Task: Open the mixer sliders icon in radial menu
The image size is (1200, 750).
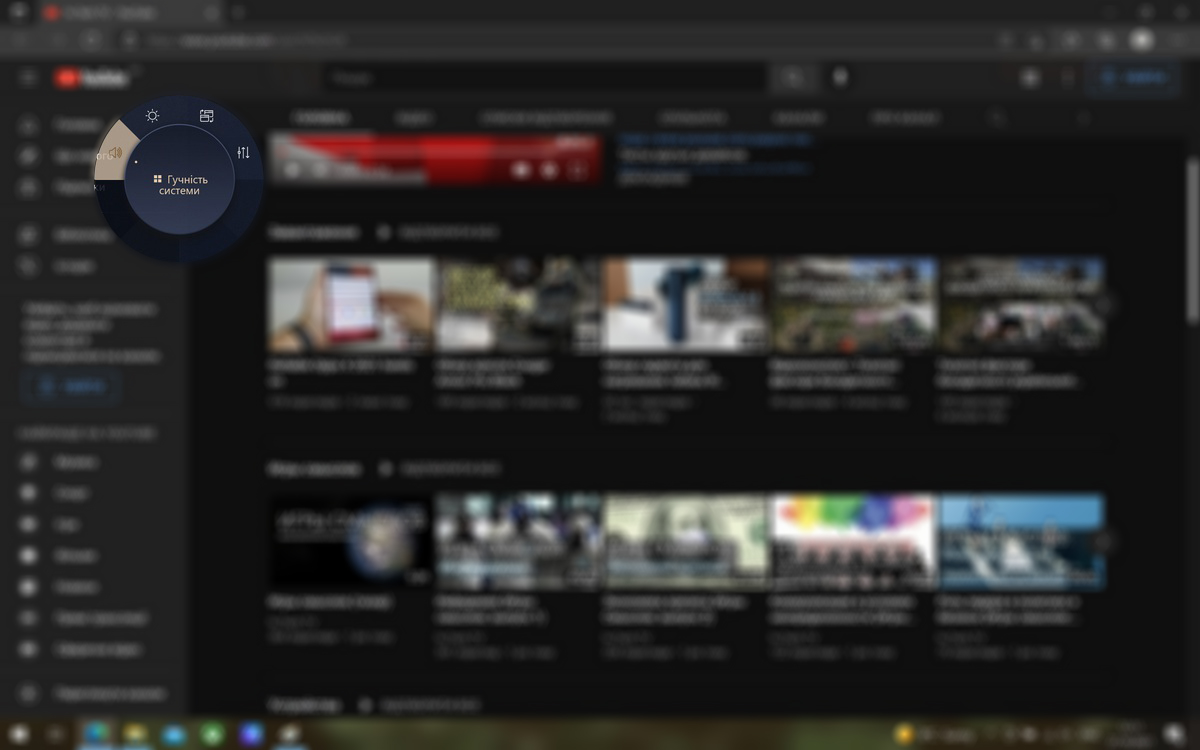Action: (243, 153)
